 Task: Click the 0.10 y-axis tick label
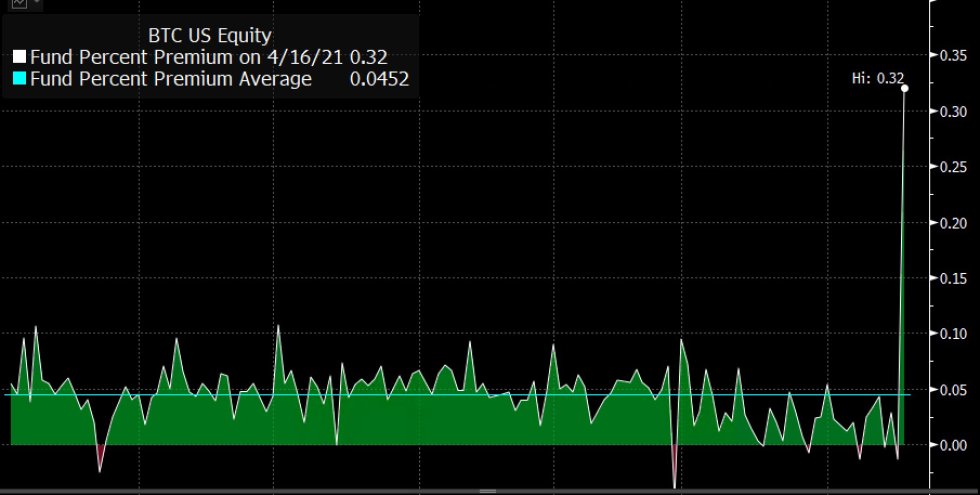[952, 334]
